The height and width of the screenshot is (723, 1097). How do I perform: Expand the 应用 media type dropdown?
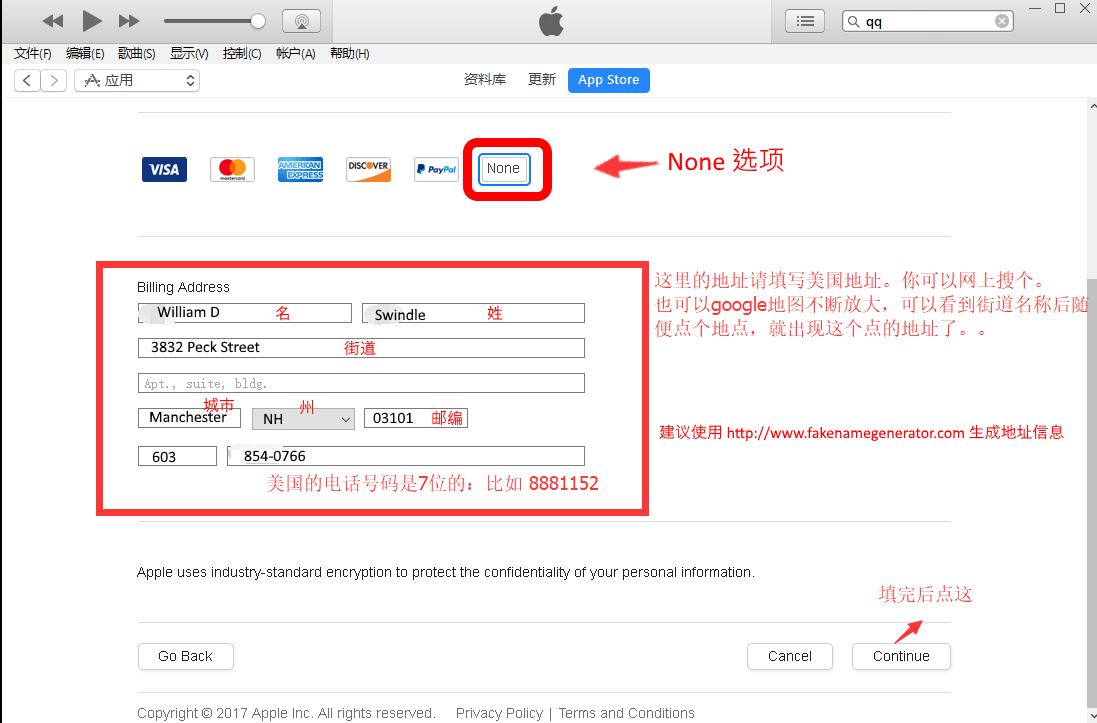[x=137, y=80]
